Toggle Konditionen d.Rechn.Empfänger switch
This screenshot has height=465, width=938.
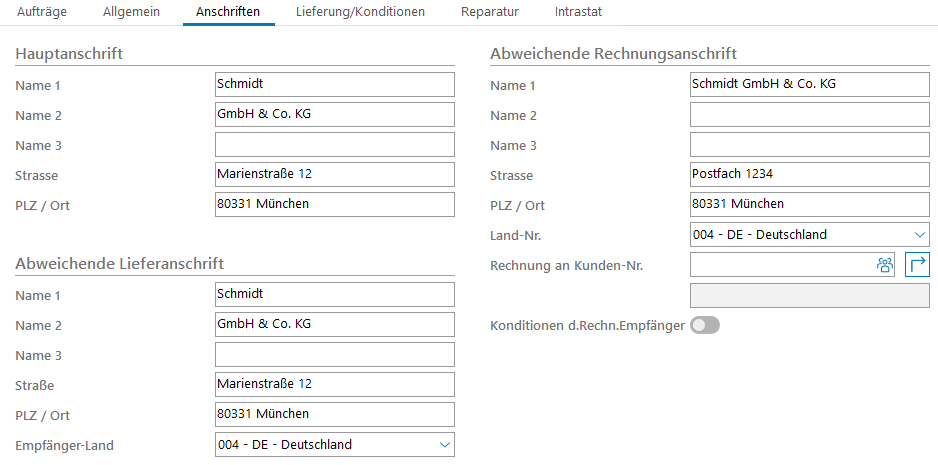click(705, 325)
